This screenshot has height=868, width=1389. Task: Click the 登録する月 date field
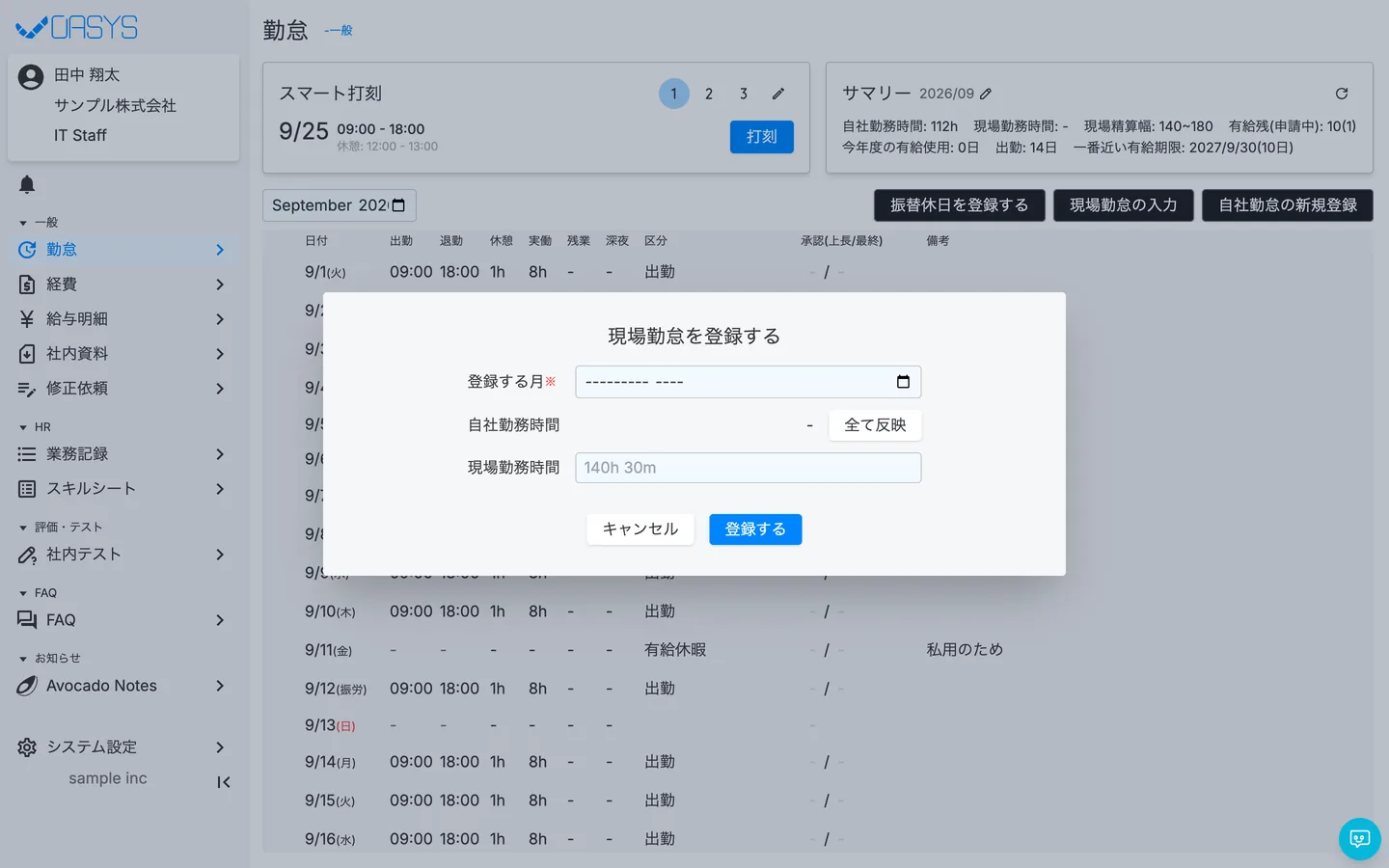749,382
